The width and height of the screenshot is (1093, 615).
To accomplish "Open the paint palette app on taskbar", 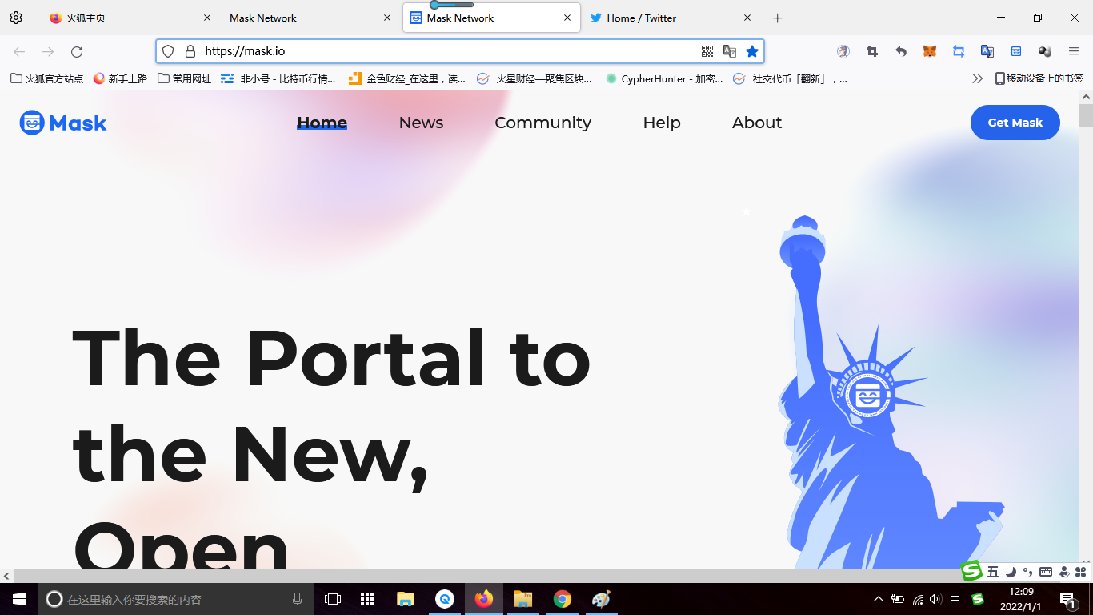I will click(601, 599).
